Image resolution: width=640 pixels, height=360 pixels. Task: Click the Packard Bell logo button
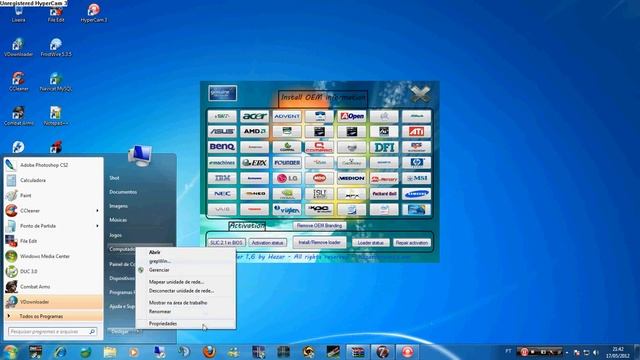tap(384, 193)
